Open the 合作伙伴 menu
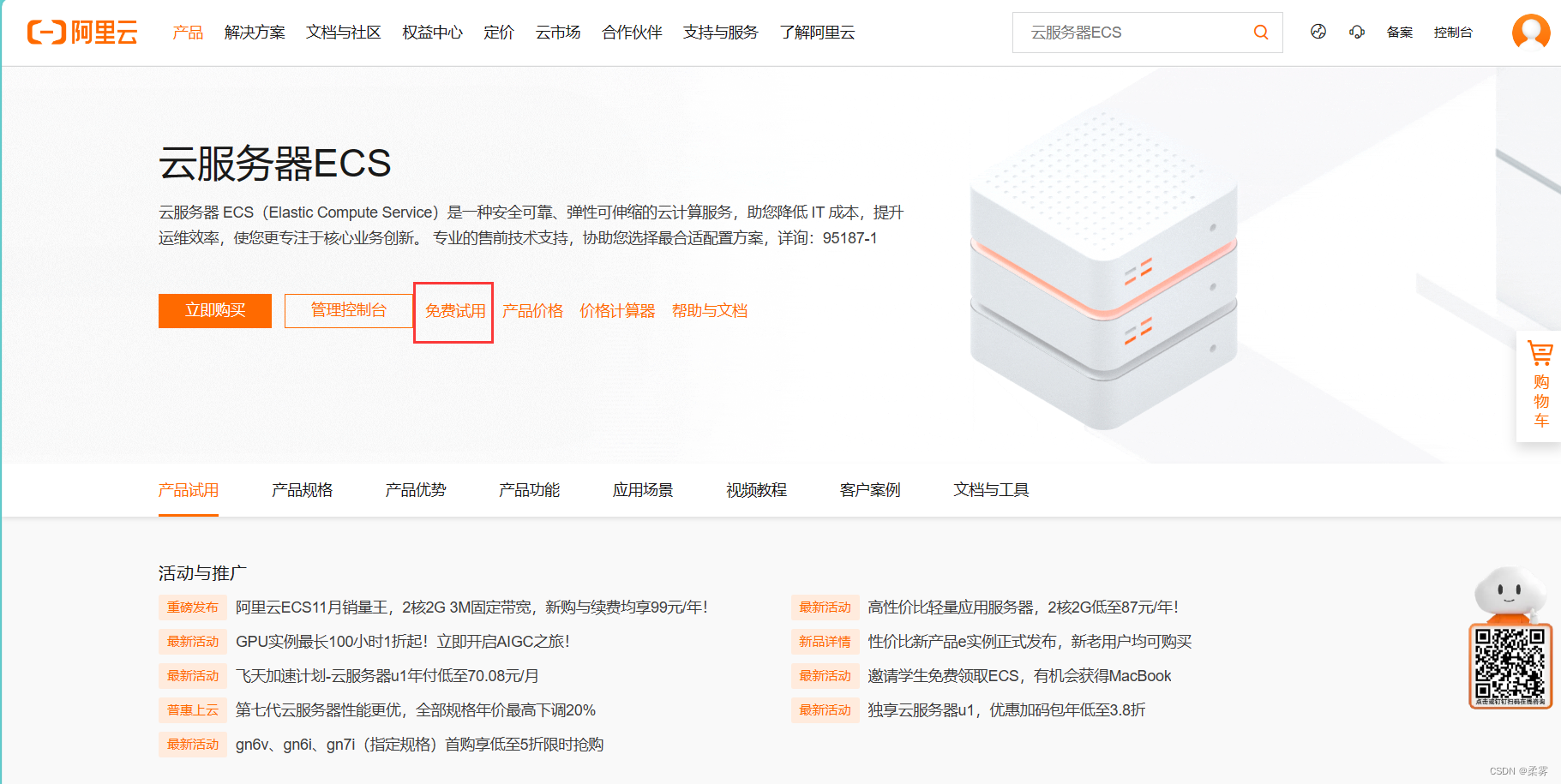 632,33
